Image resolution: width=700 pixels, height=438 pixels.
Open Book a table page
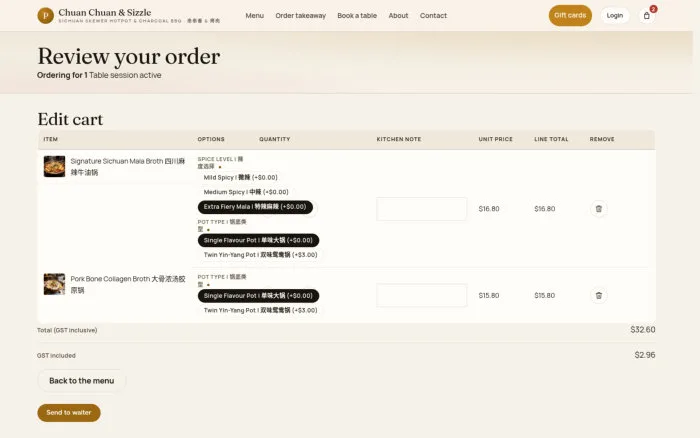click(357, 16)
